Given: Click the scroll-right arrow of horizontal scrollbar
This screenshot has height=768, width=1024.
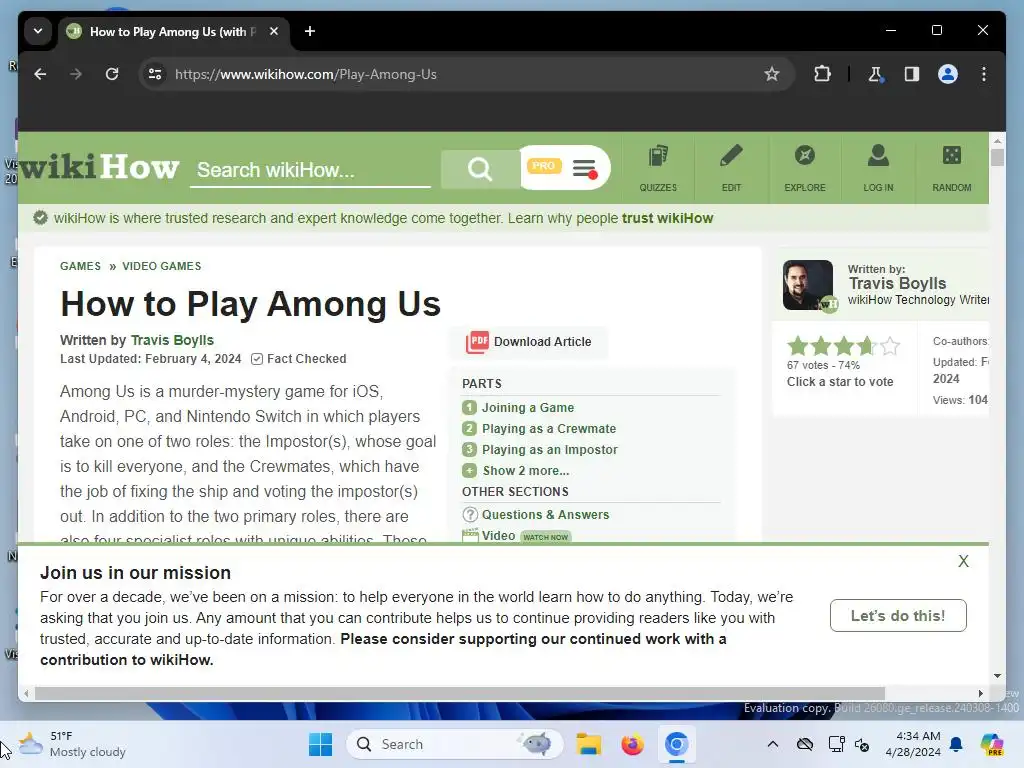Looking at the screenshot, I should point(980,693).
